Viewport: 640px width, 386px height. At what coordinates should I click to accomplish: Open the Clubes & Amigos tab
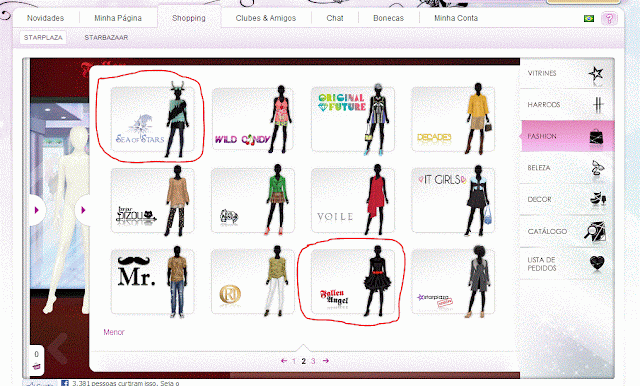266,18
